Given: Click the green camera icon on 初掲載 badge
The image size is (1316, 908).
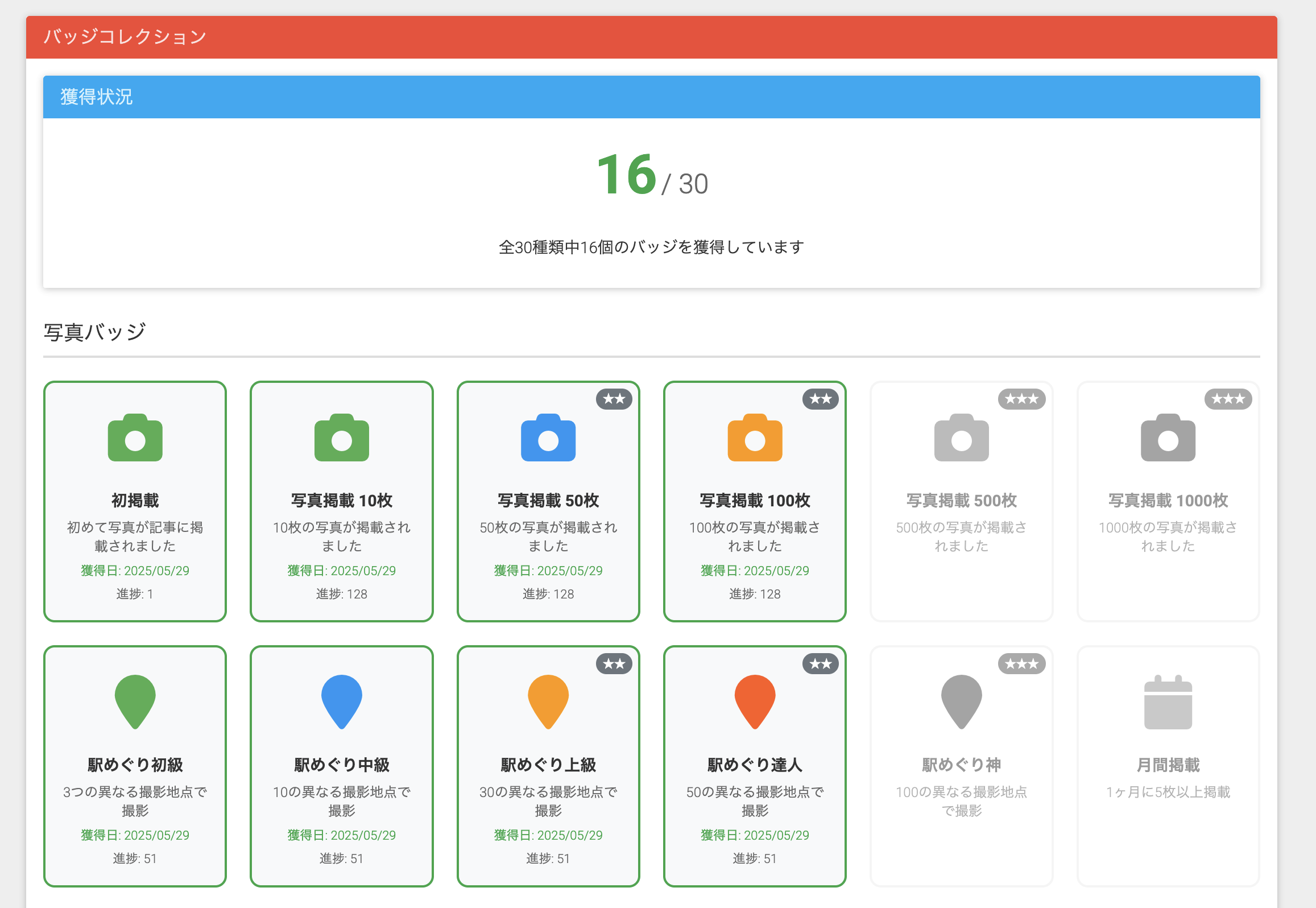Looking at the screenshot, I should pos(135,438).
